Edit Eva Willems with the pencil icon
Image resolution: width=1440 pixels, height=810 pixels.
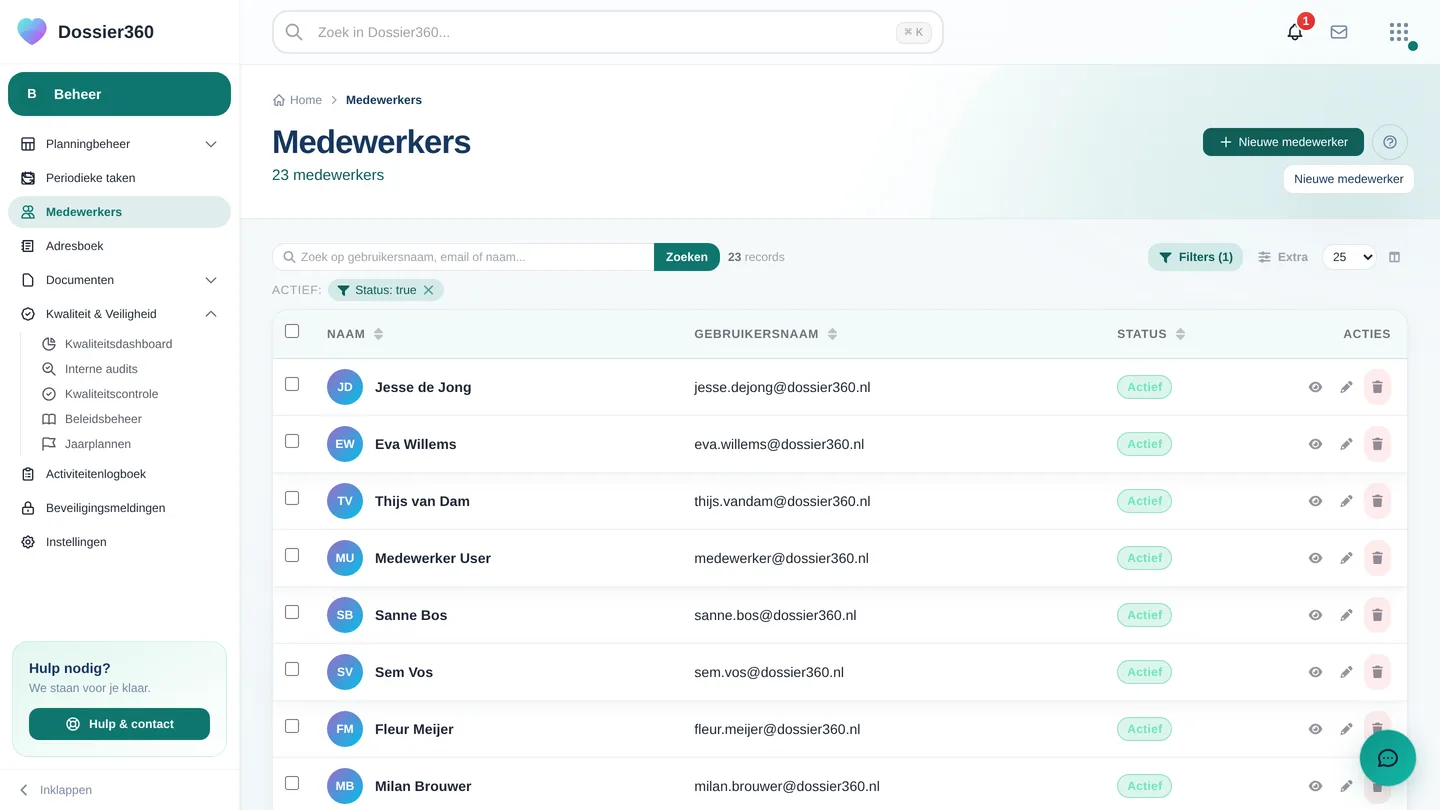pyautogui.click(x=1347, y=444)
